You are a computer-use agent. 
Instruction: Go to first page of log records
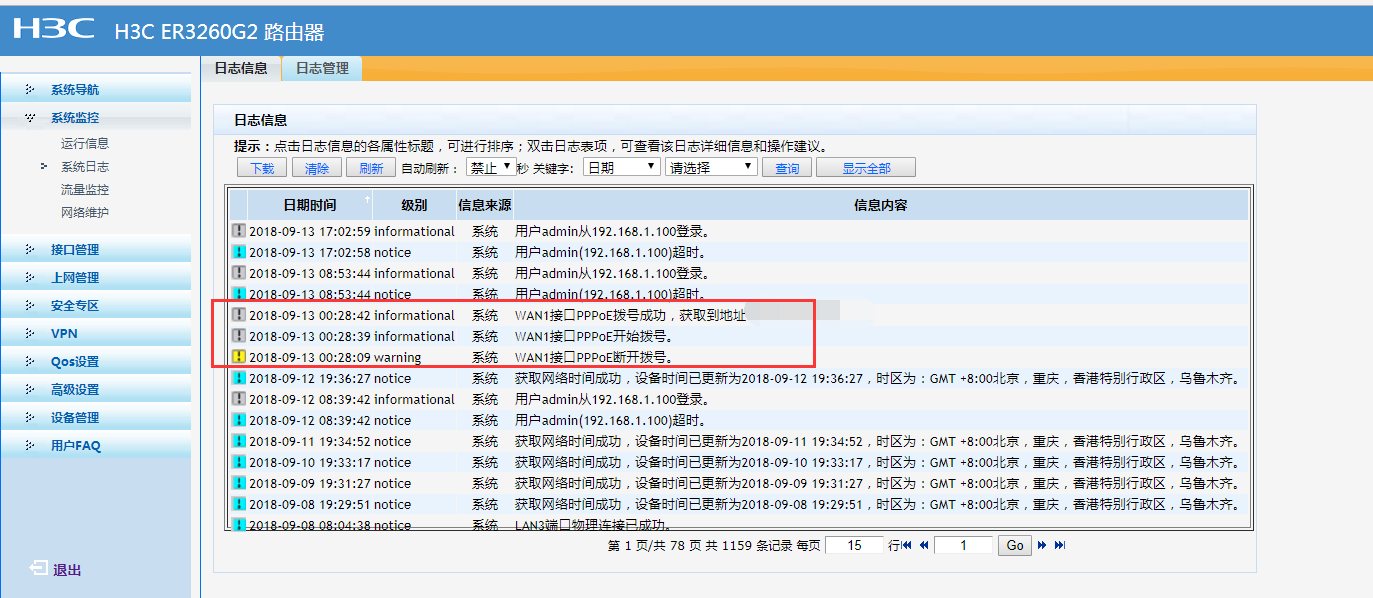pyautogui.click(x=907, y=545)
